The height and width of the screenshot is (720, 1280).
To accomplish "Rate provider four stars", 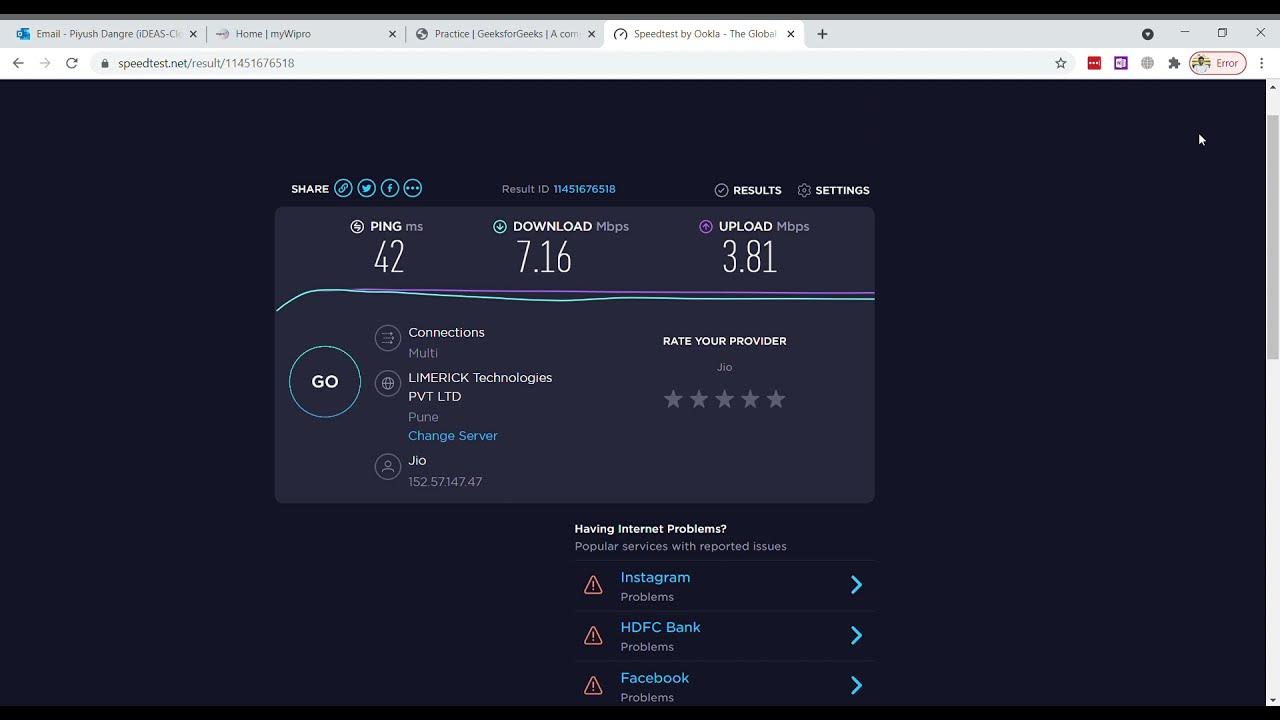I will 750,399.
